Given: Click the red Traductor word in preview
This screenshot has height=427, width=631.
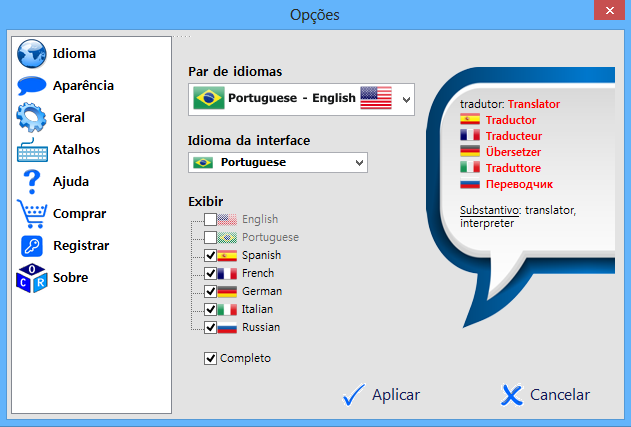Looking at the screenshot, I should point(511,120).
